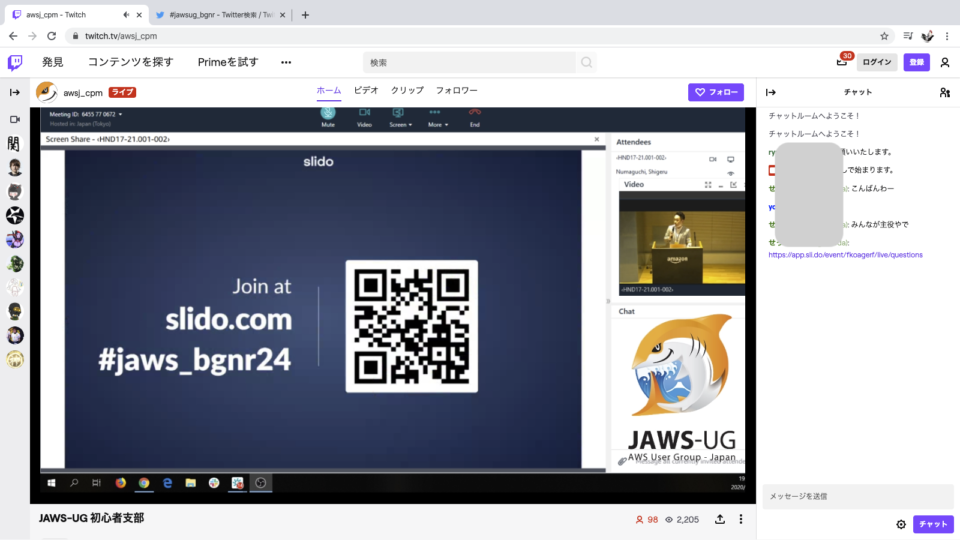The height and width of the screenshot is (540, 960).
Task: Click the speaker video thumbnail
Action: click(681, 241)
